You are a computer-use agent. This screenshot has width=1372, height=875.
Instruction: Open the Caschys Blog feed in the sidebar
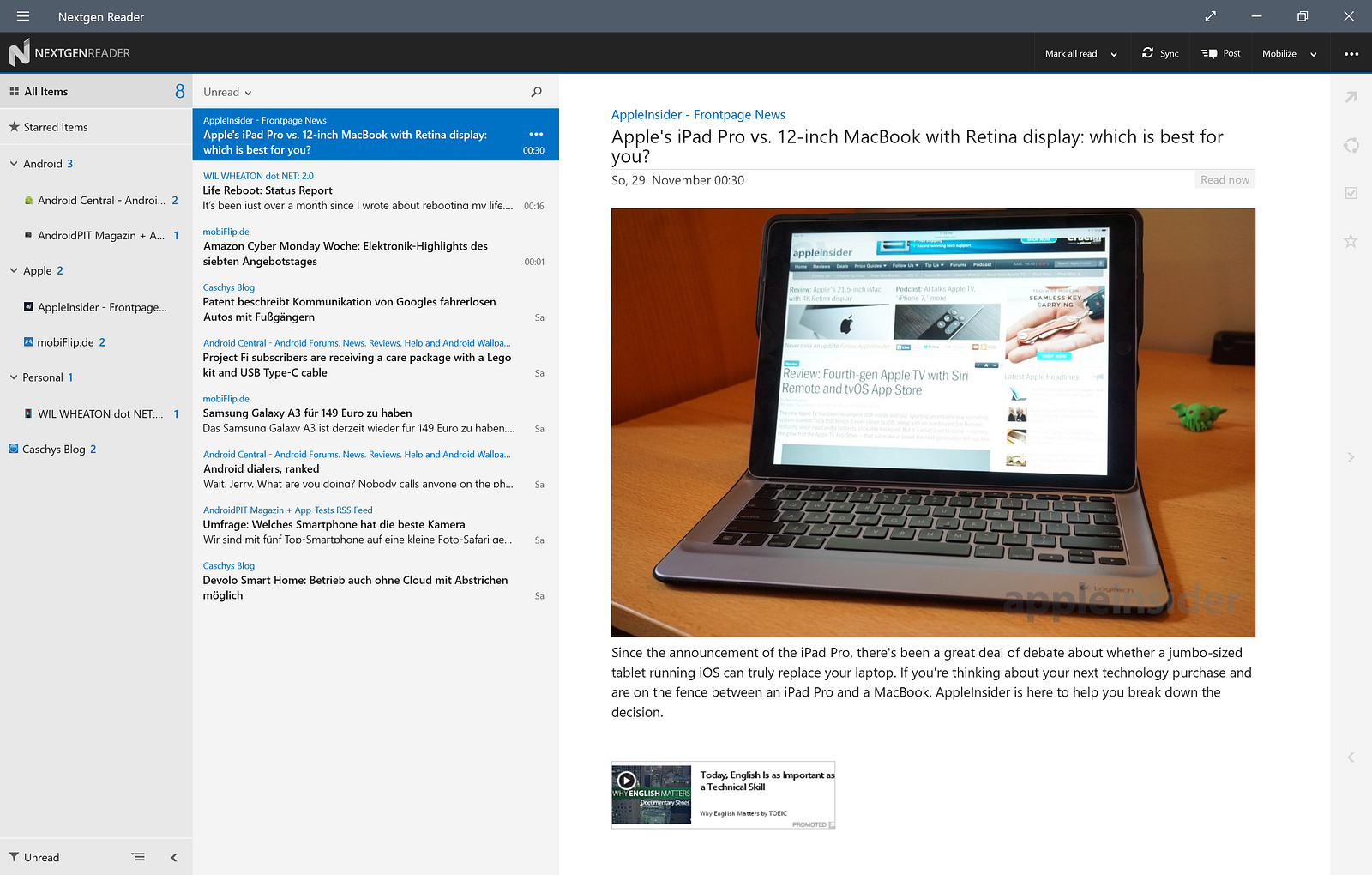[96, 449]
